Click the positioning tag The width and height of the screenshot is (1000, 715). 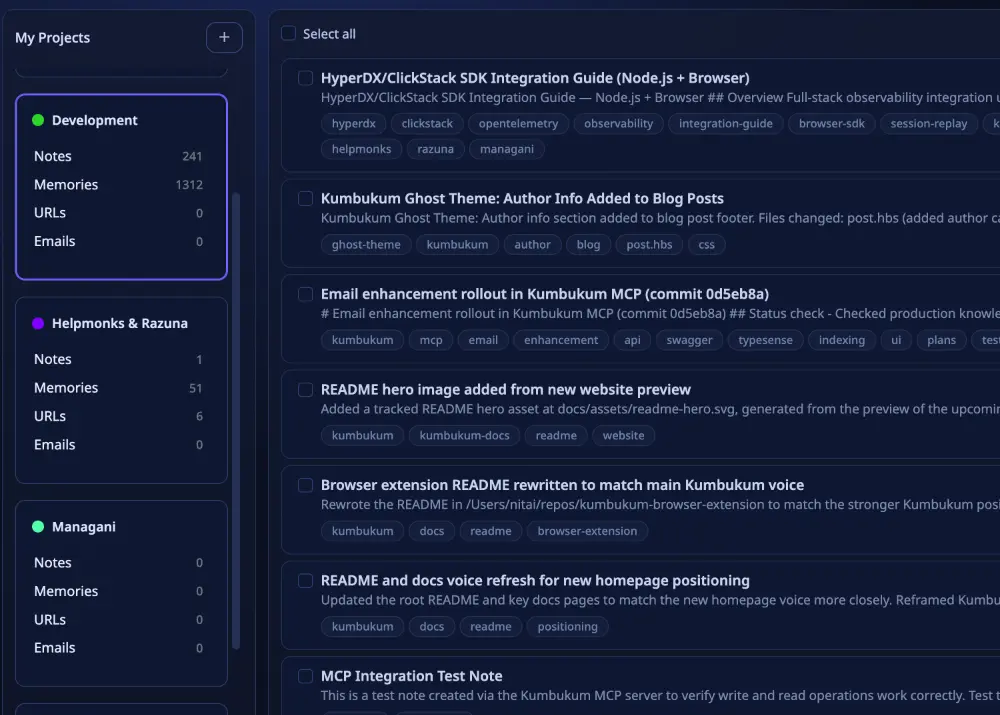(568, 627)
